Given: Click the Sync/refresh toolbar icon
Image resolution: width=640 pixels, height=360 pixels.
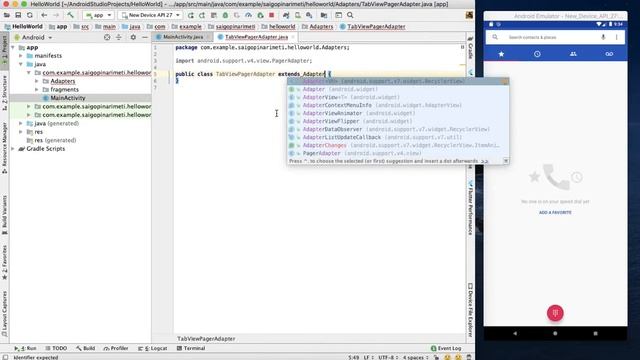Looking at the screenshot, I should point(29,15).
